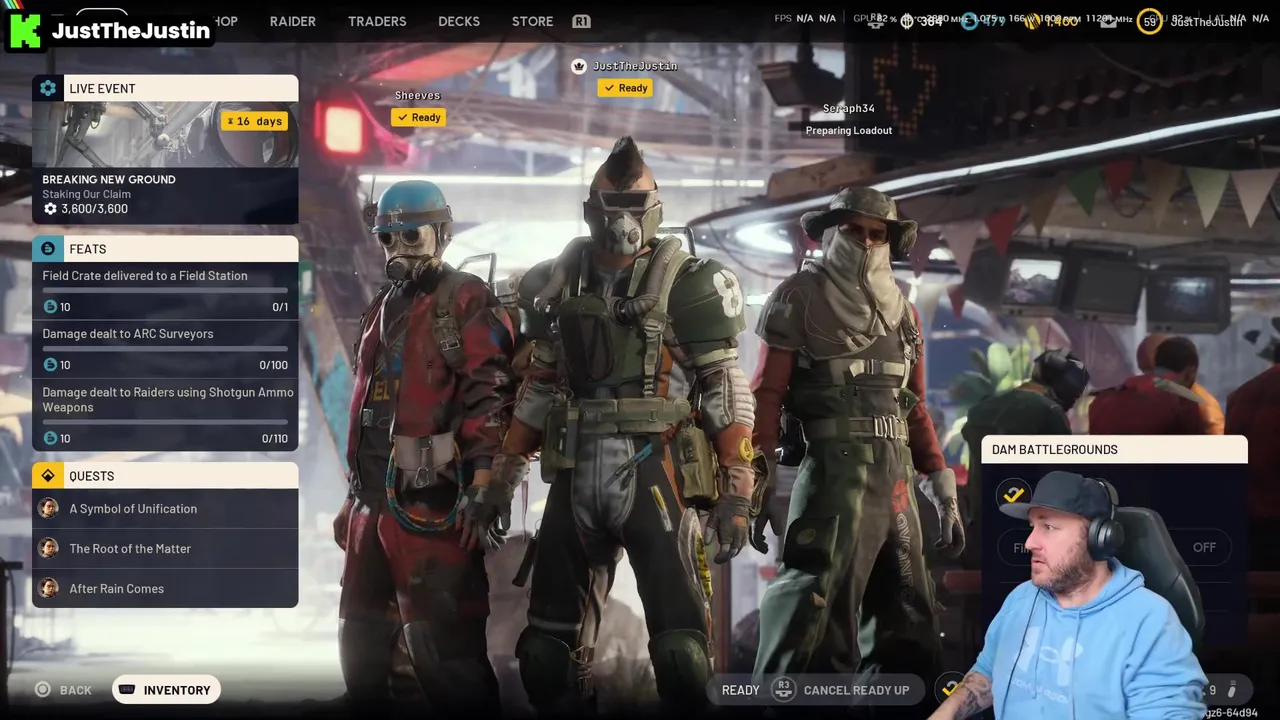Open the Traders tab
This screenshot has width=1280, height=720.
coord(377,21)
